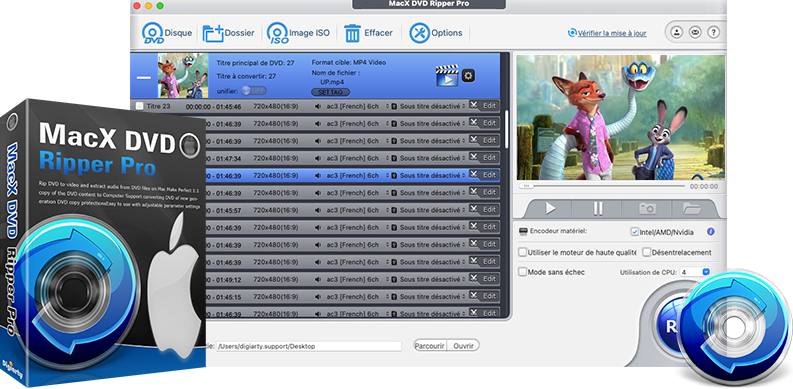793x389 pixels.
Task: Click the Parcourir button
Action: (430, 346)
